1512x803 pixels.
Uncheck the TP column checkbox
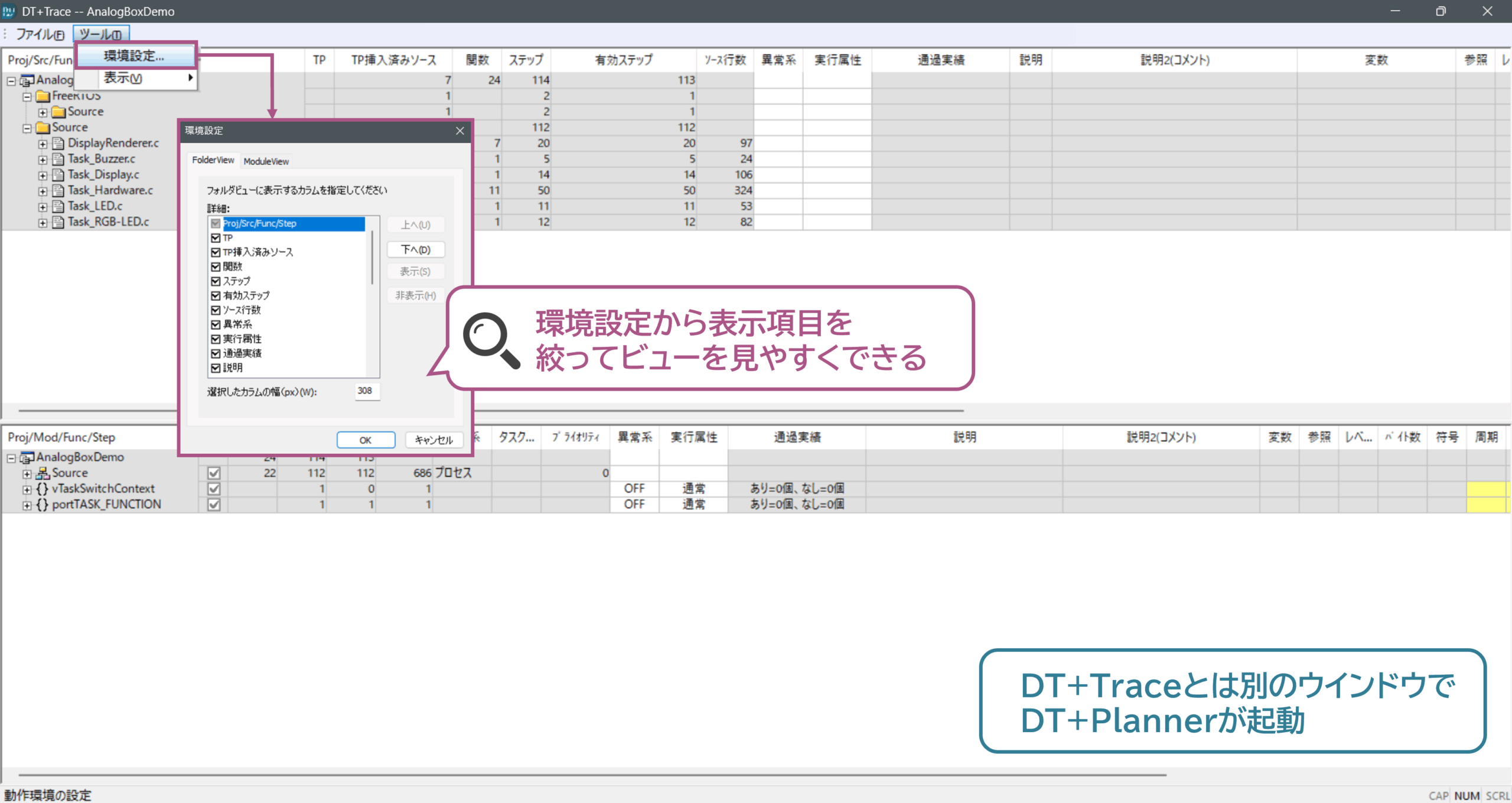216,238
